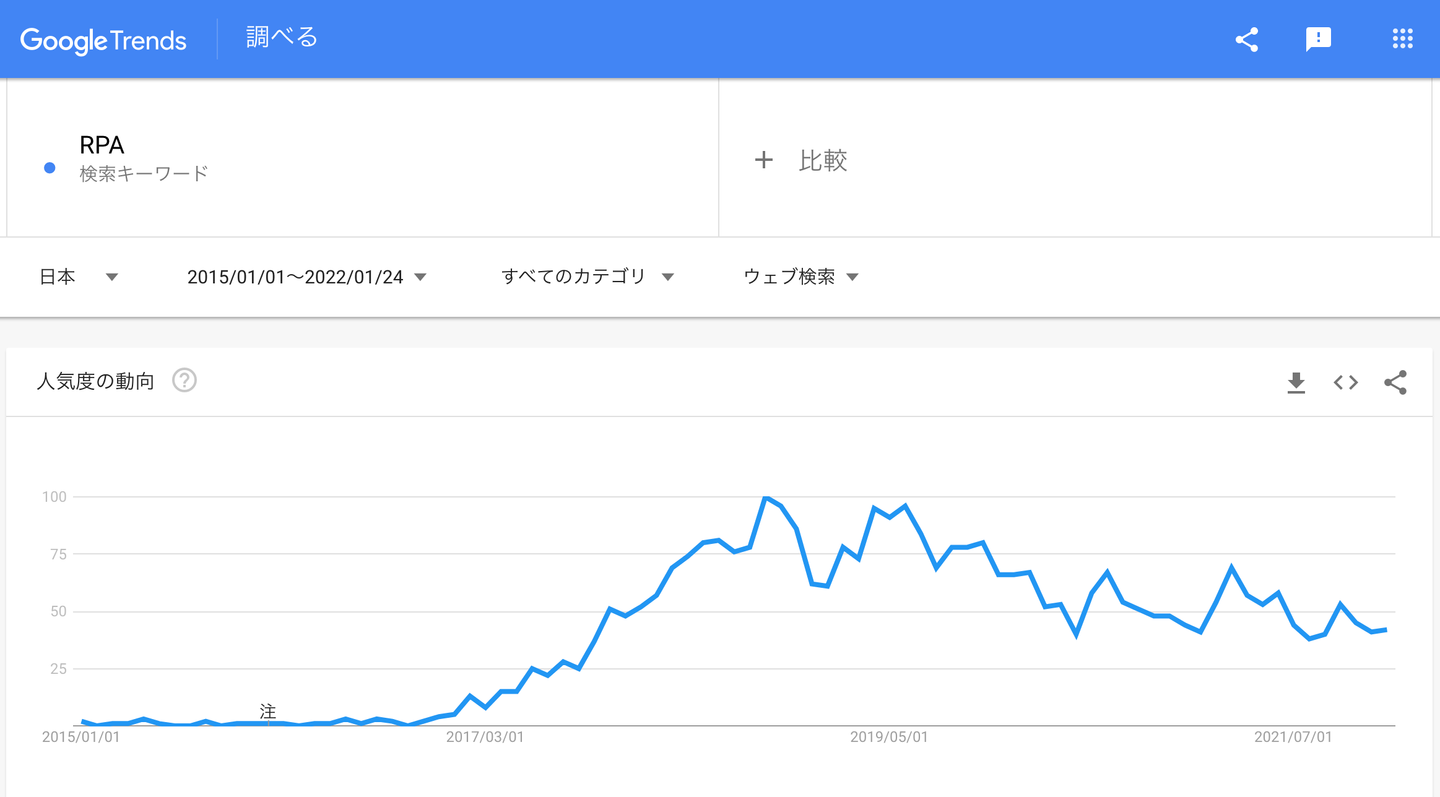Screen dimensions: 1440x797
Task: Click the highest peak of the trend line
Action: coord(766,498)
